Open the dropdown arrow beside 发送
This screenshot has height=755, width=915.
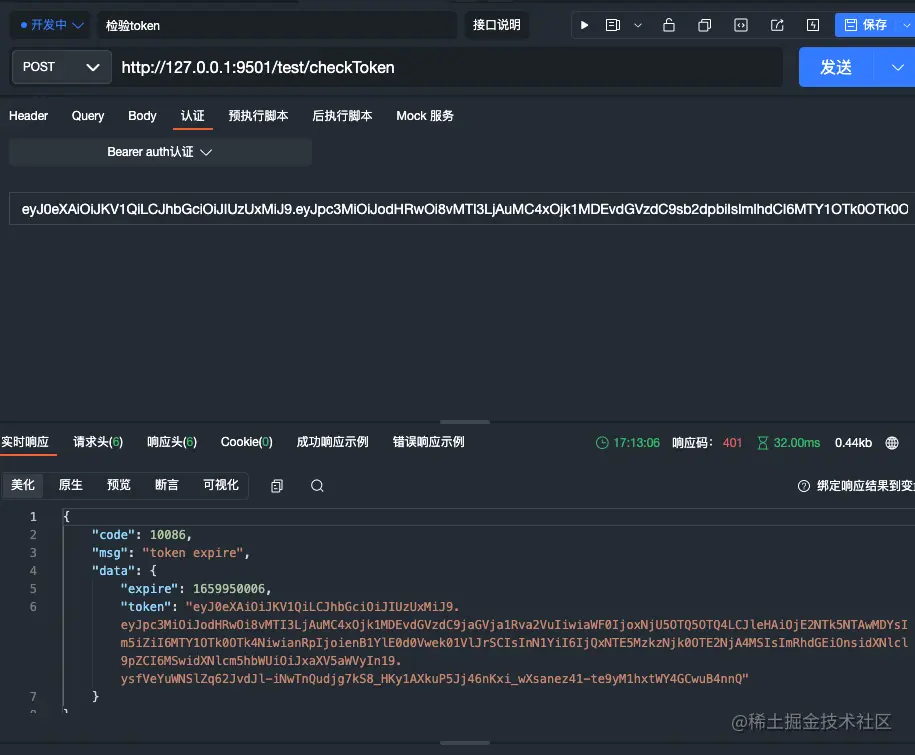897,67
